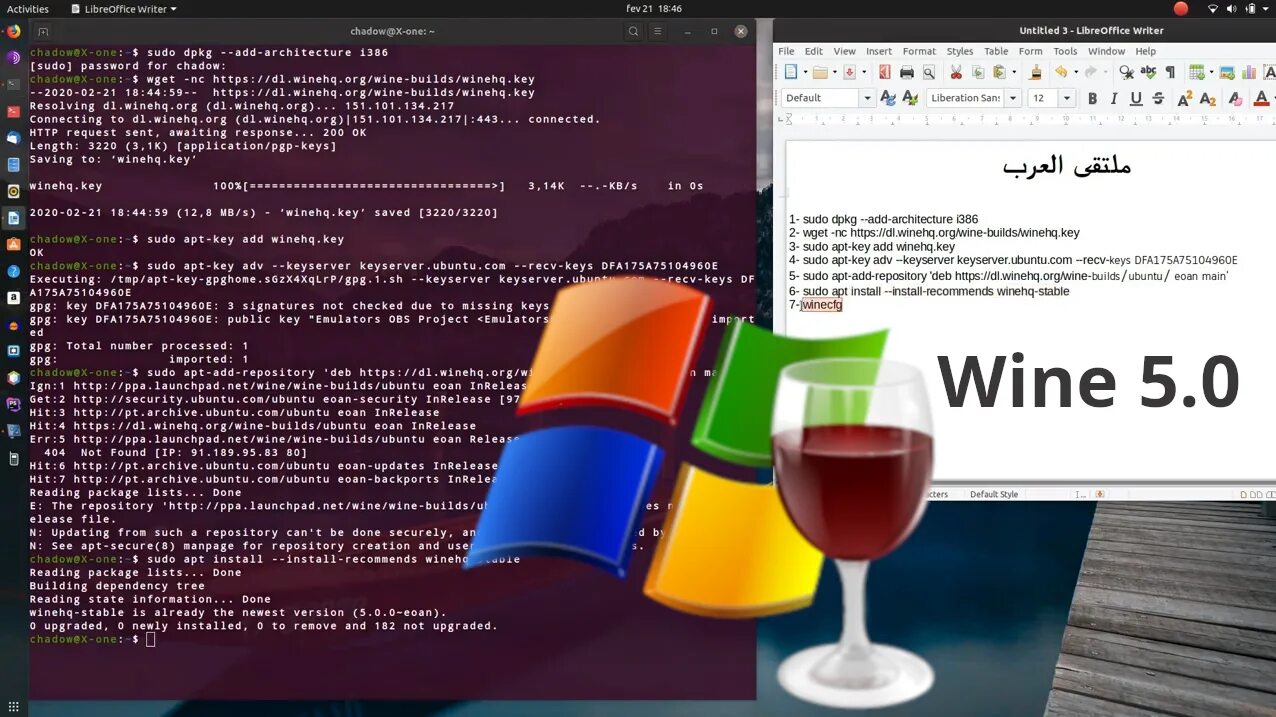Image resolution: width=1276 pixels, height=717 pixels.
Task: Toggle Italic formatting
Action: click(x=1114, y=98)
